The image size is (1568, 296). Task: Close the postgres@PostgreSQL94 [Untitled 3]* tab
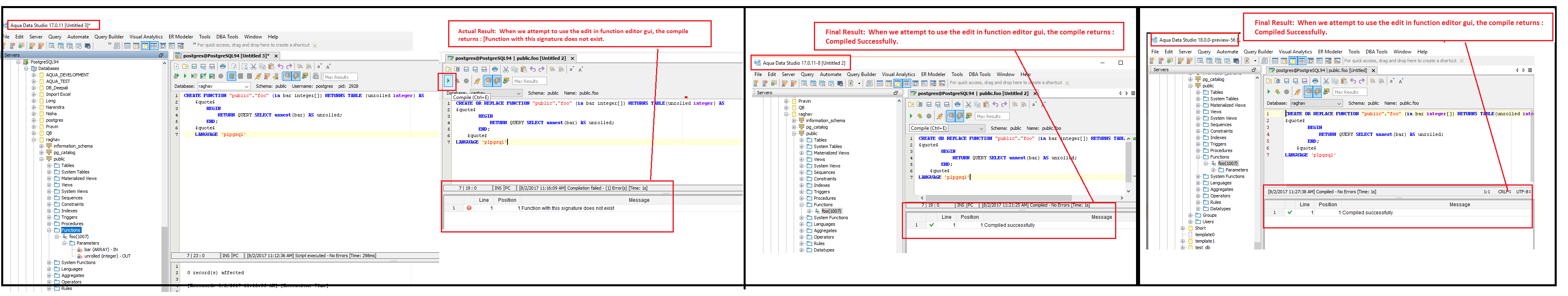(x=276, y=56)
